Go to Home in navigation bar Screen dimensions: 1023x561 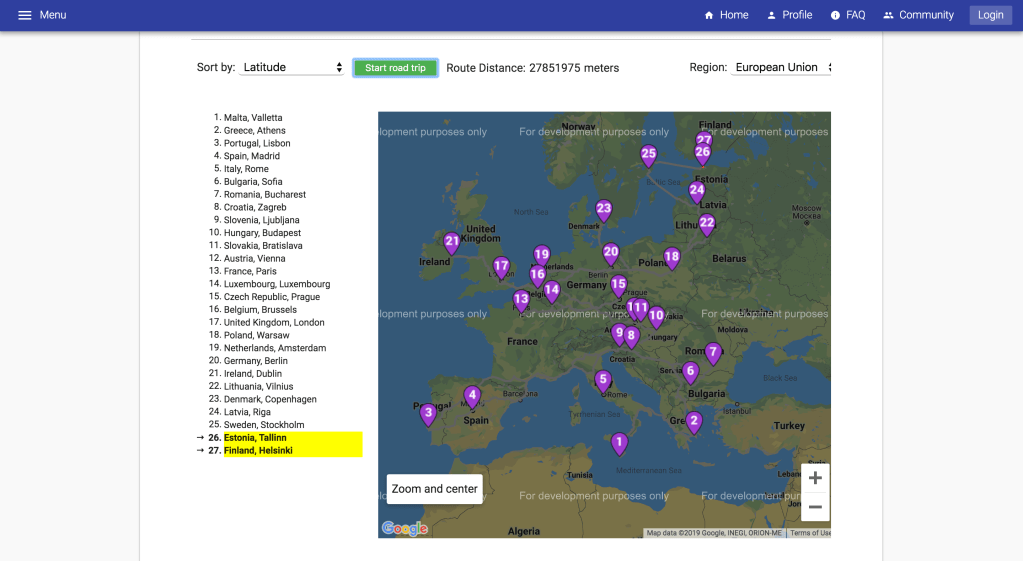pos(726,15)
